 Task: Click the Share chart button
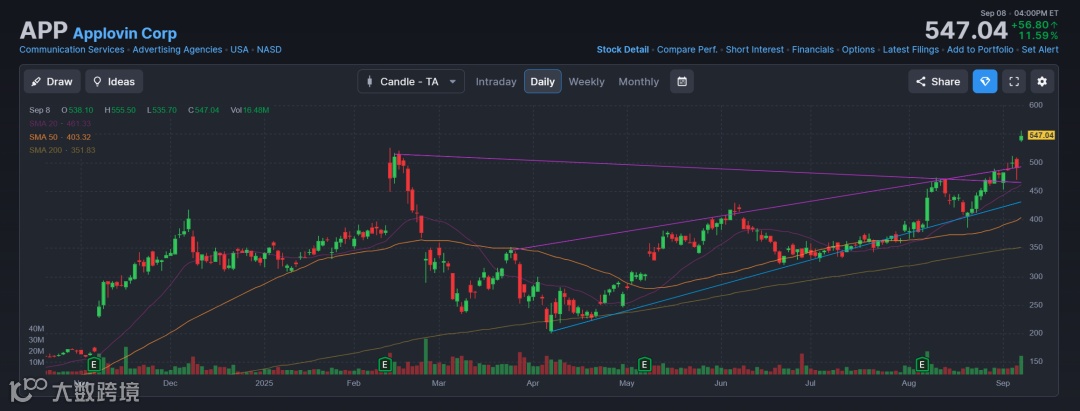click(938, 81)
